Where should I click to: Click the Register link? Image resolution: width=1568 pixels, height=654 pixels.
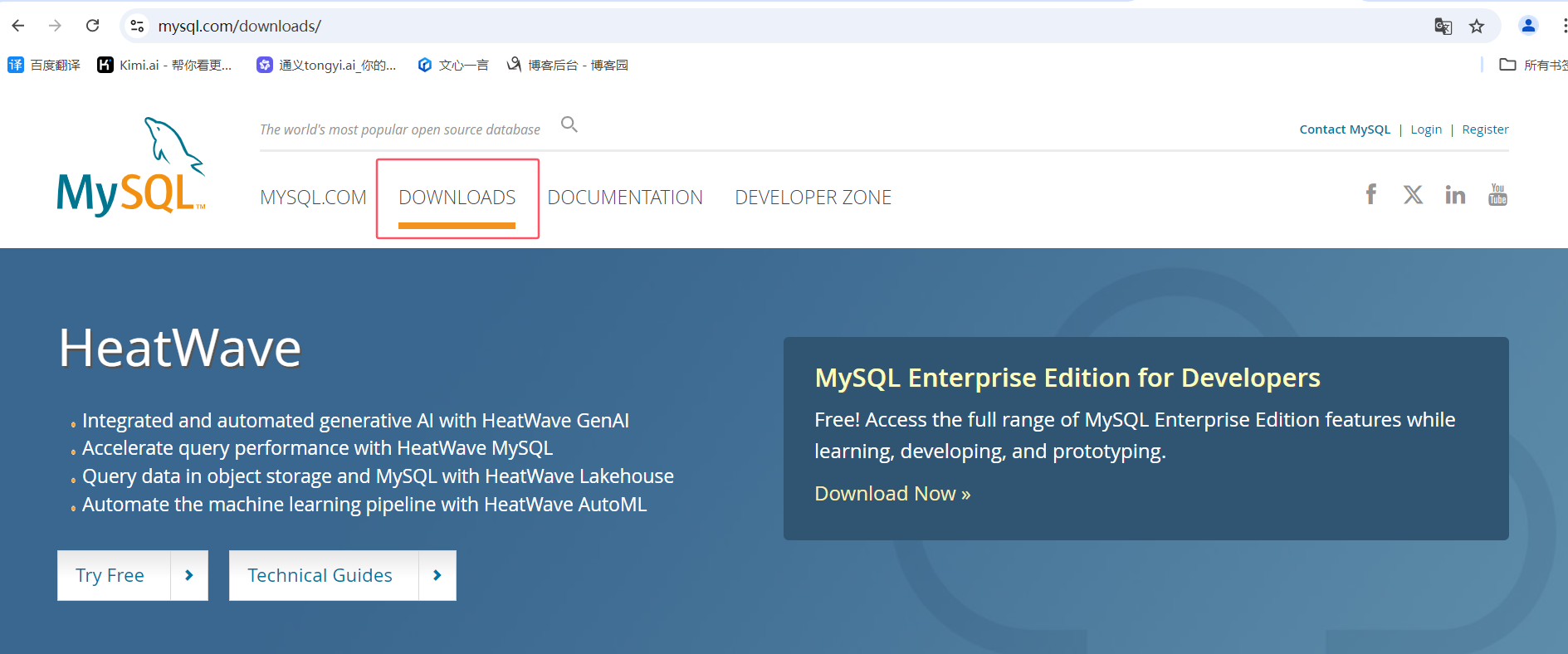pos(1485,129)
